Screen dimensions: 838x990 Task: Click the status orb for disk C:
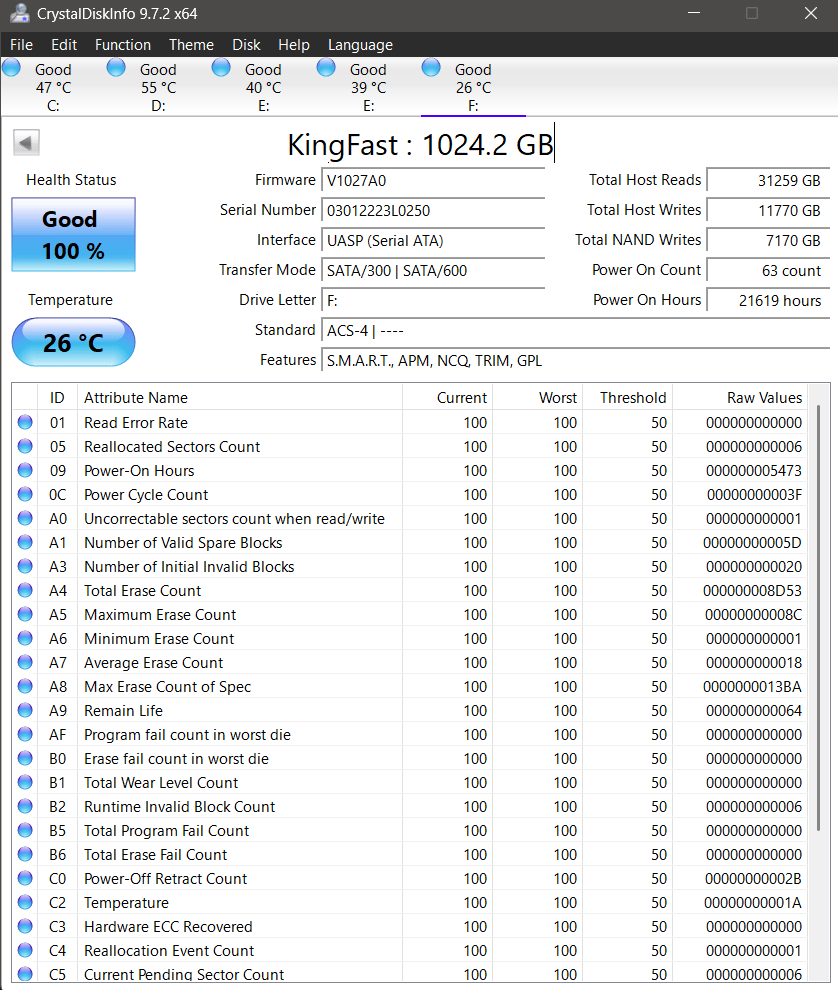(x=11, y=68)
